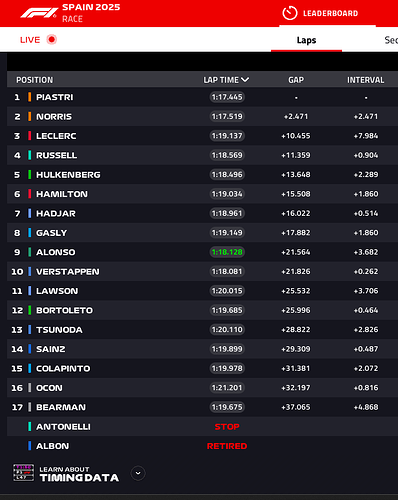Image resolution: width=398 pixels, height=500 pixels.
Task: Click the Gap column header
Action: [x=296, y=80]
